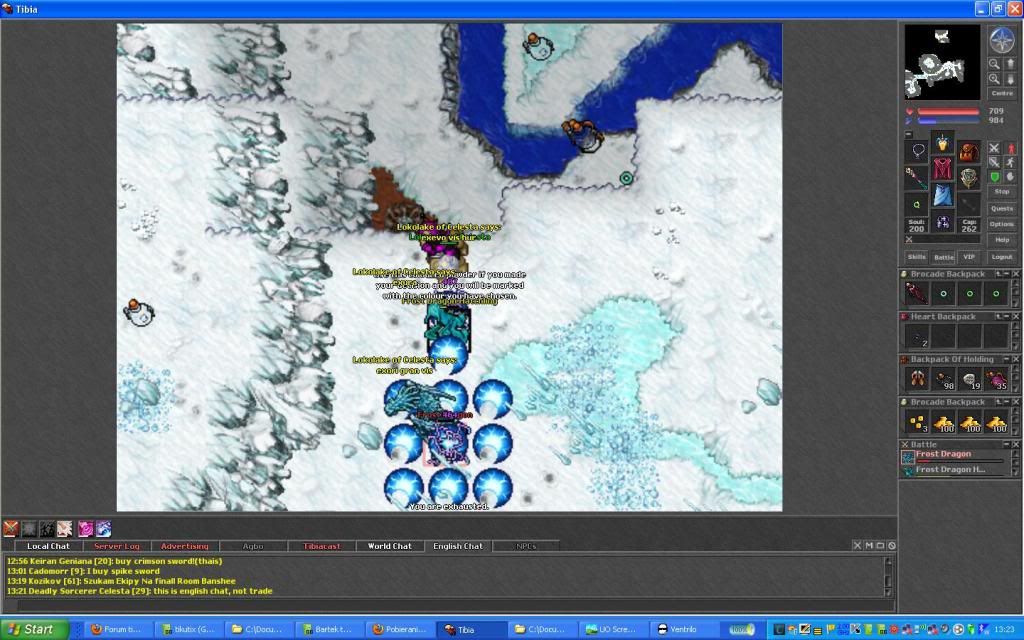The height and width of the screenshot is (640, 1024).
Task: Open the Quests log
Action: [1002, 208]
